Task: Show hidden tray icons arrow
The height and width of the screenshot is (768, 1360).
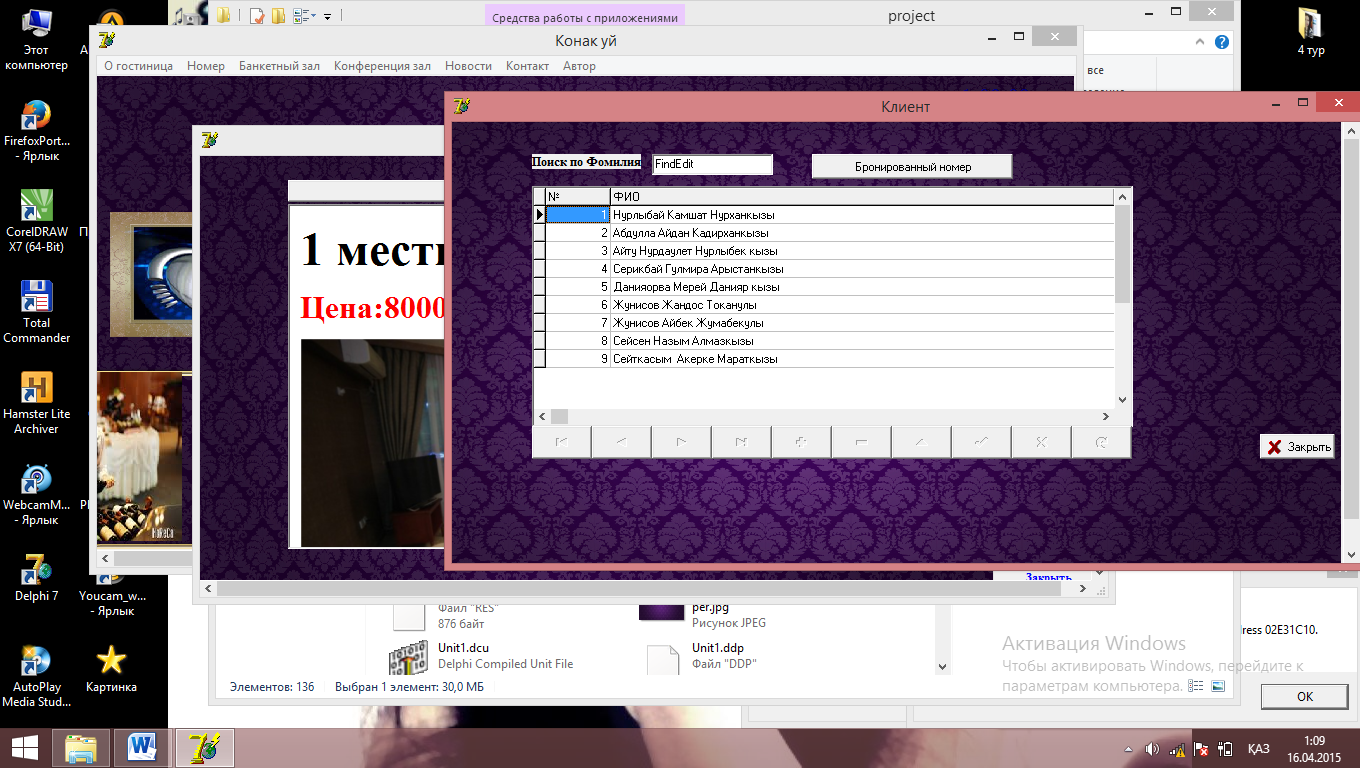Action: click(1129, 749)
